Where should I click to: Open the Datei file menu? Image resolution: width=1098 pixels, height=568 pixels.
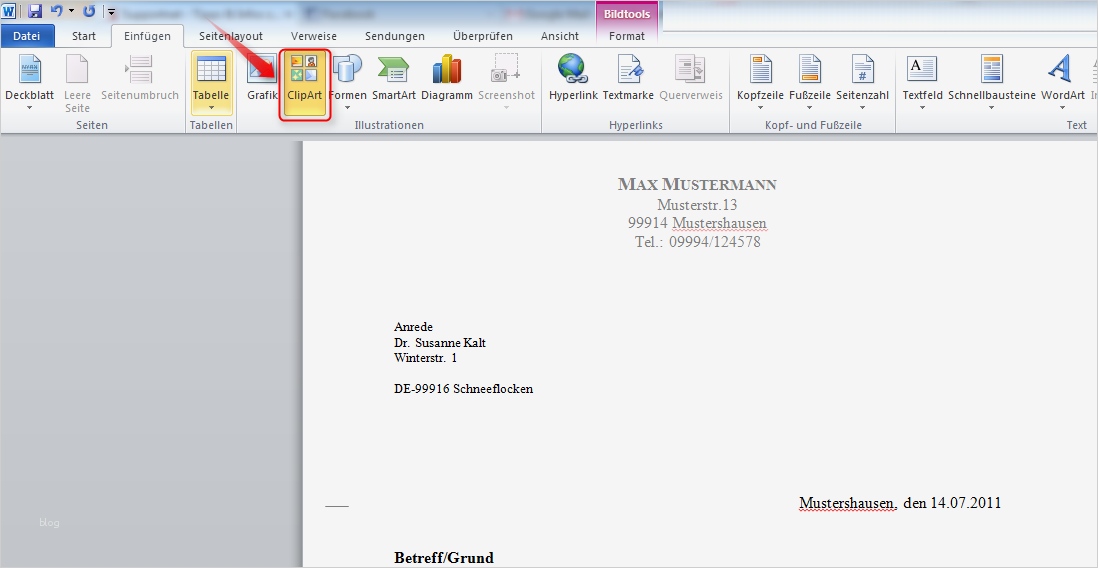(x=27, y=36)
